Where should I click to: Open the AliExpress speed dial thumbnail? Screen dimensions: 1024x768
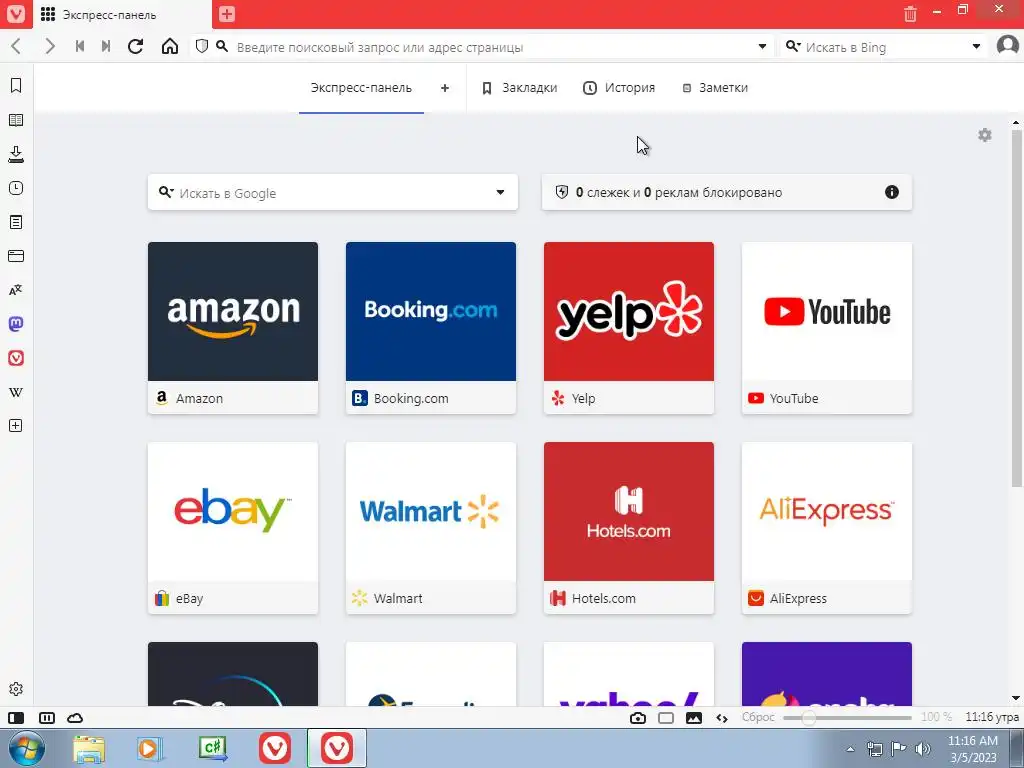click(x=827, y=528)
